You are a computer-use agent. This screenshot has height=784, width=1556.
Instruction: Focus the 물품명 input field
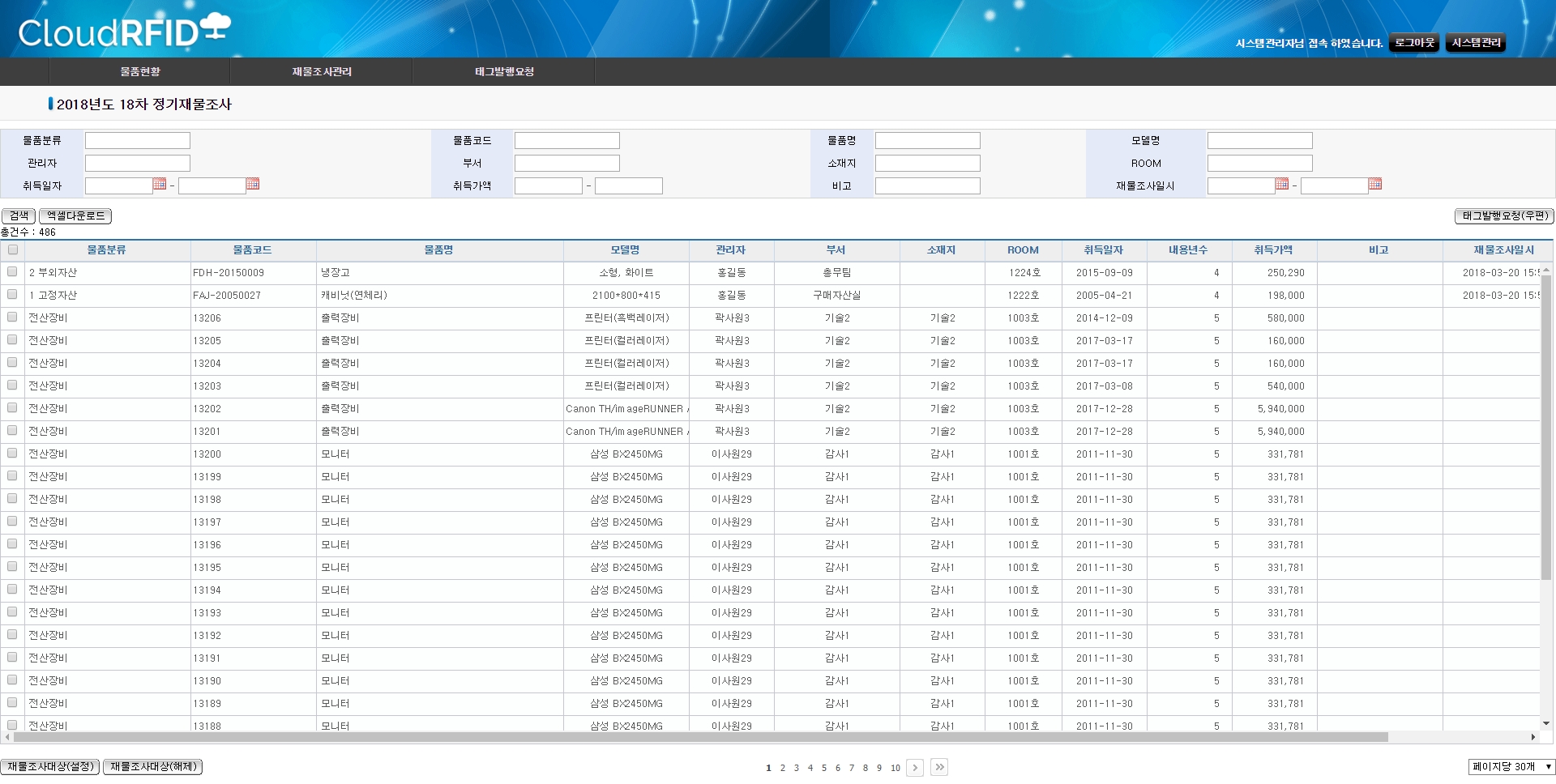(928, 140)
